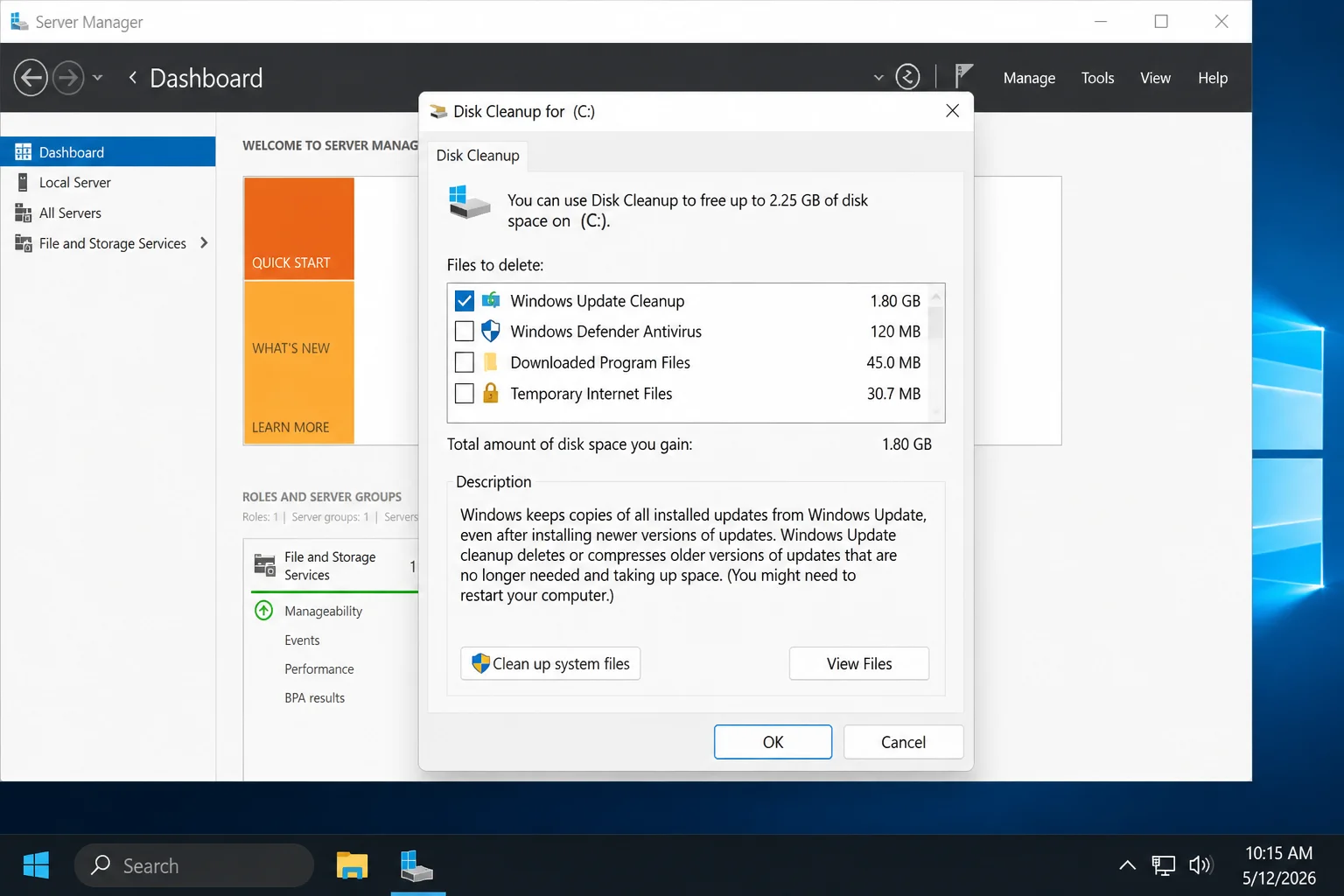Go back using Server Manager back arrow

[x=31, y=78]
